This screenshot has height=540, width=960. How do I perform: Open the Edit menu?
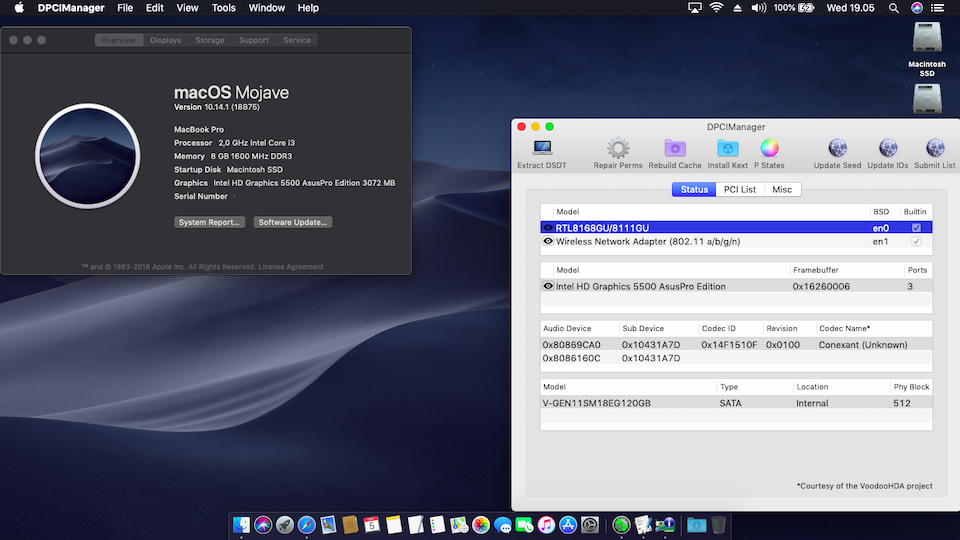click(x=154, y=8)
